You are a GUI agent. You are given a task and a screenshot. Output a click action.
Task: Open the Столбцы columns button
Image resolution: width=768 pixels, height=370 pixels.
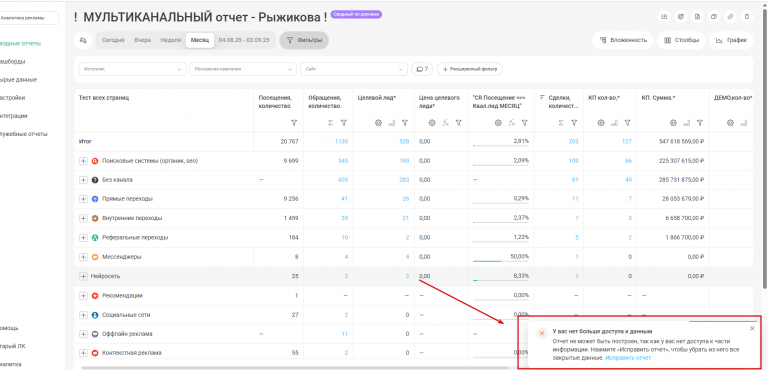click(x=681, y=40)
